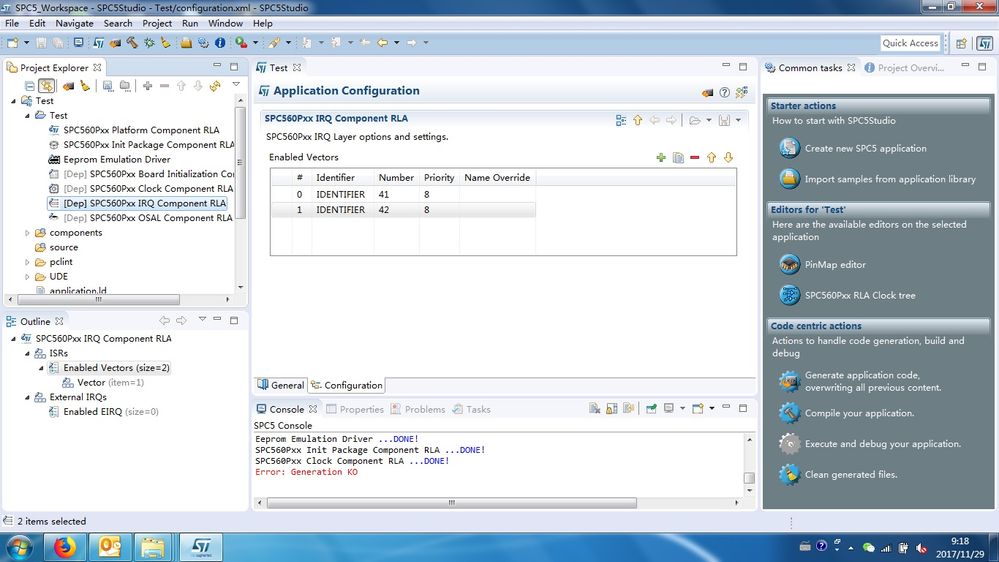Image resolution: width=999 pixels, height=562 pixels.
Task: Toggle Link with Editor in Project Explorer
Action: (47, 85)
